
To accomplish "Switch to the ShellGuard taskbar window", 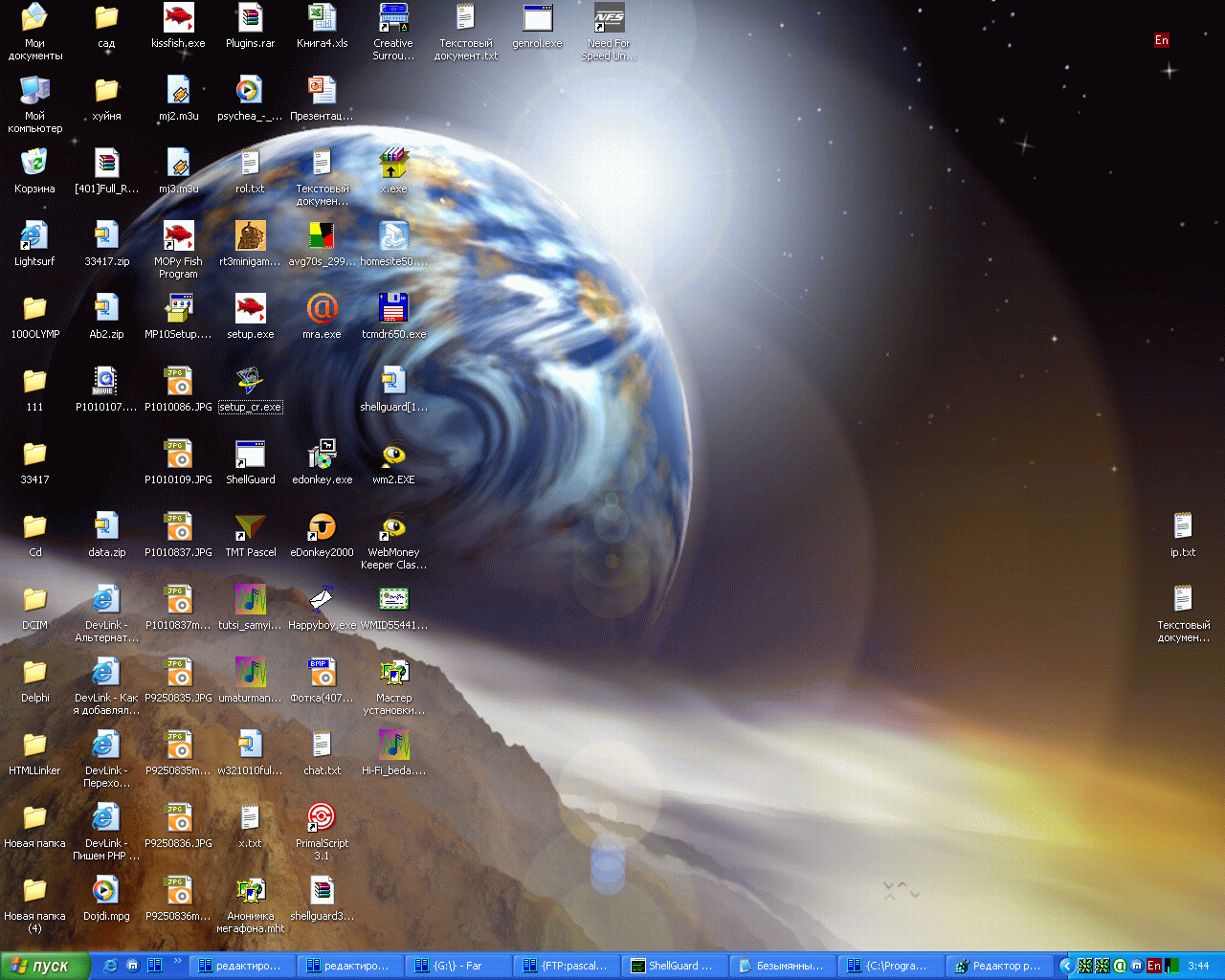I will [x=673, y=966].
